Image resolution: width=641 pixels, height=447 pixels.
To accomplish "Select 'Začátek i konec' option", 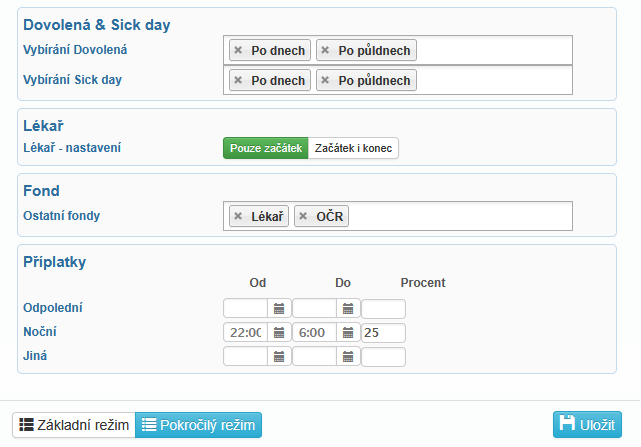I will coord(353,148).
